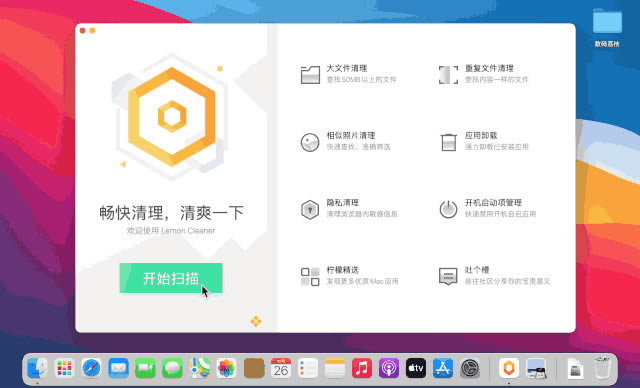640x388 pixels.
Task: Open FaceTime from the Dock
Action: pyautogui.click(x=145, y=368)
